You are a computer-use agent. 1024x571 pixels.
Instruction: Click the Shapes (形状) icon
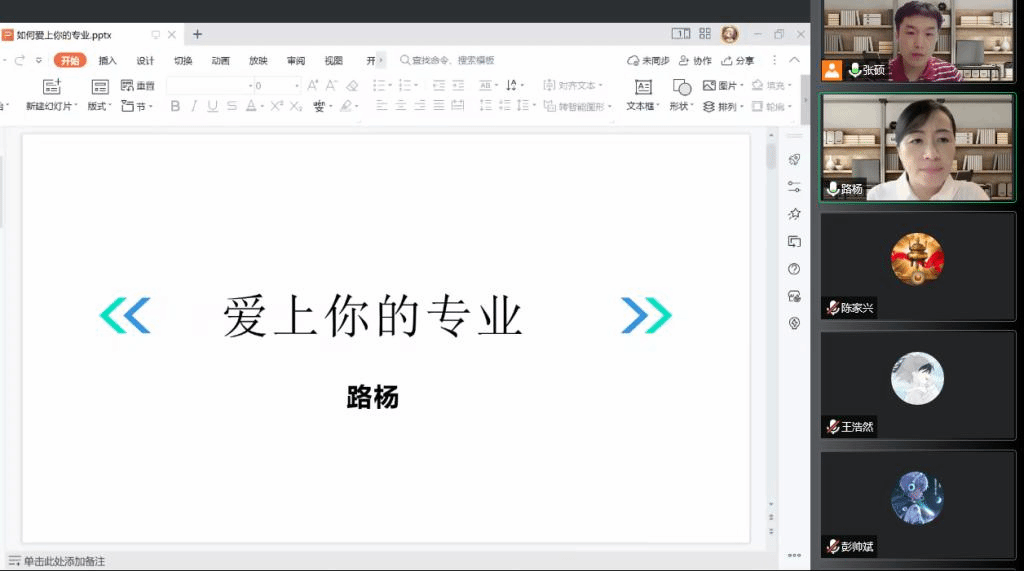click(x=681, y=87)
